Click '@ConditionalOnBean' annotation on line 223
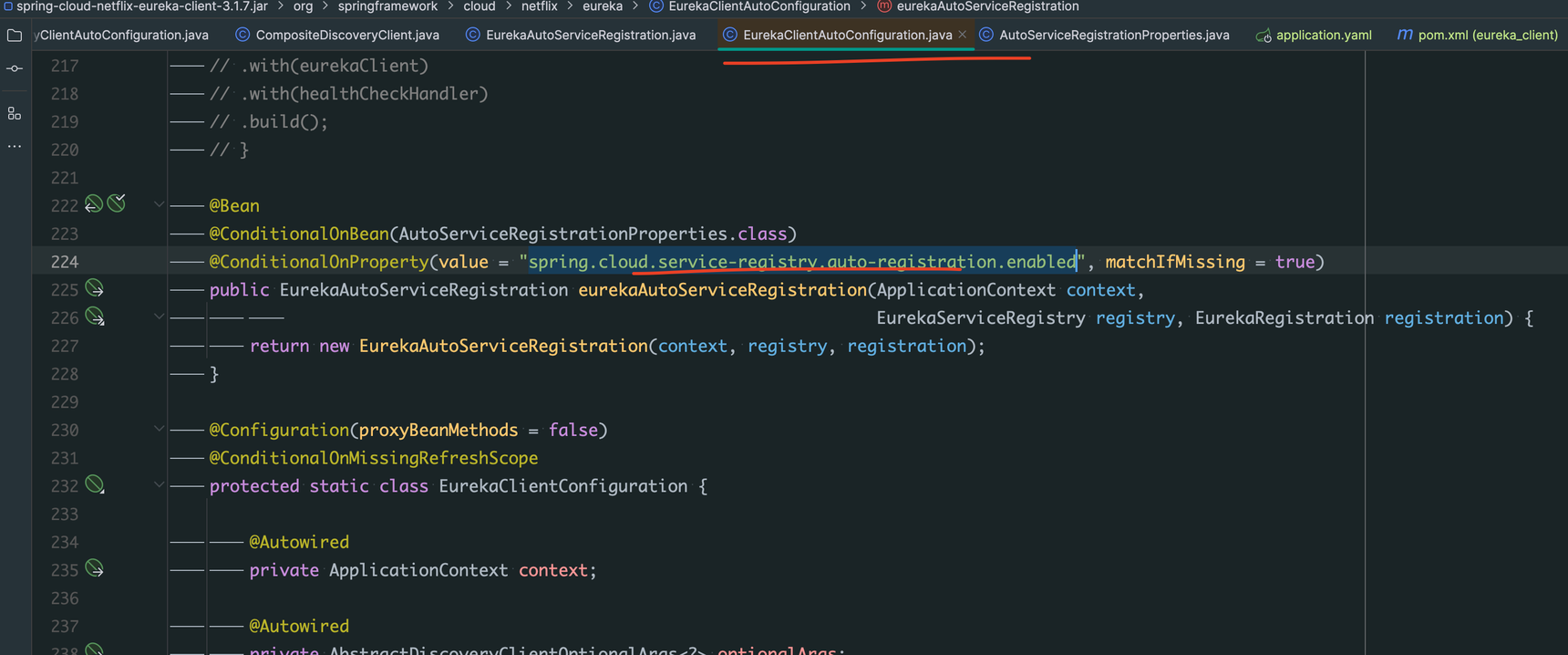 tap(299, 234)
